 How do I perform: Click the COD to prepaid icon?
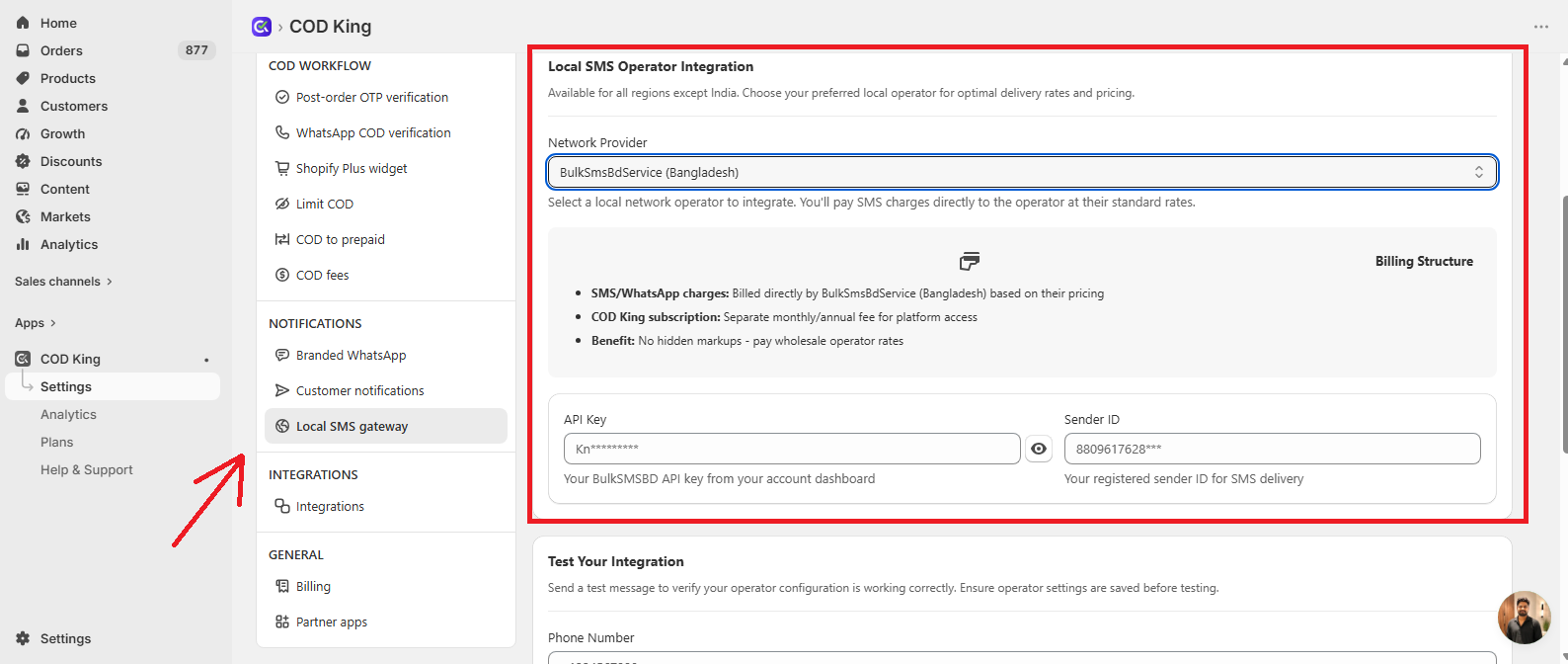(282, 239)
